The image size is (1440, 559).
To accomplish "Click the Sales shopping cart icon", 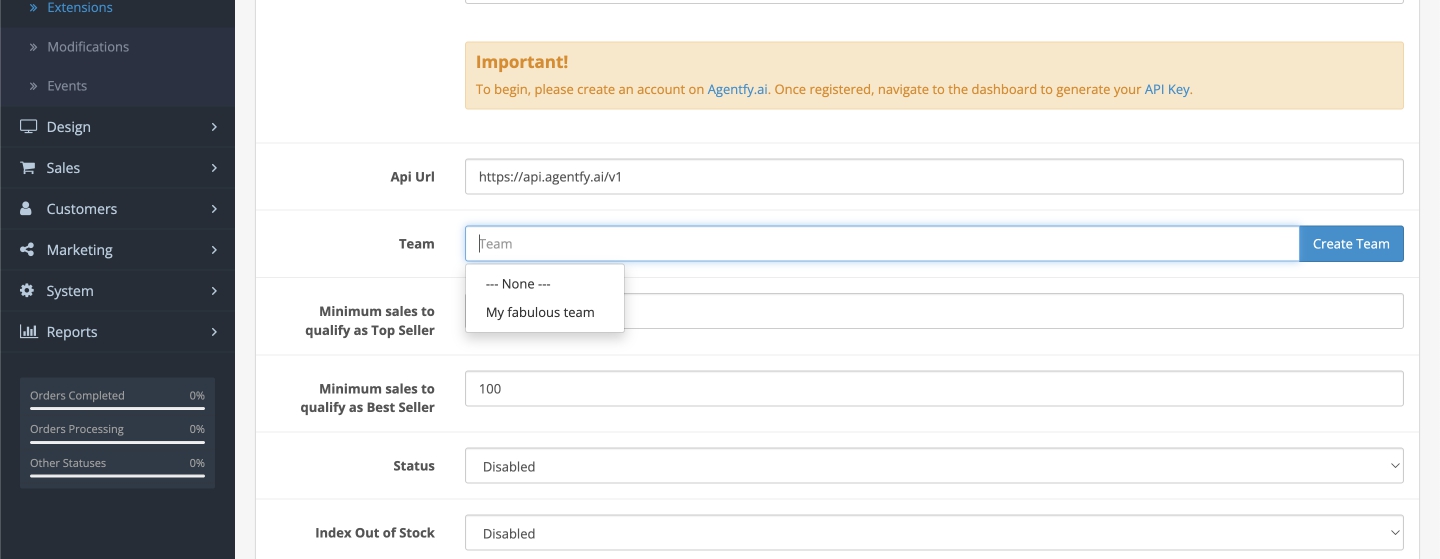I will (x=28, y=168).
